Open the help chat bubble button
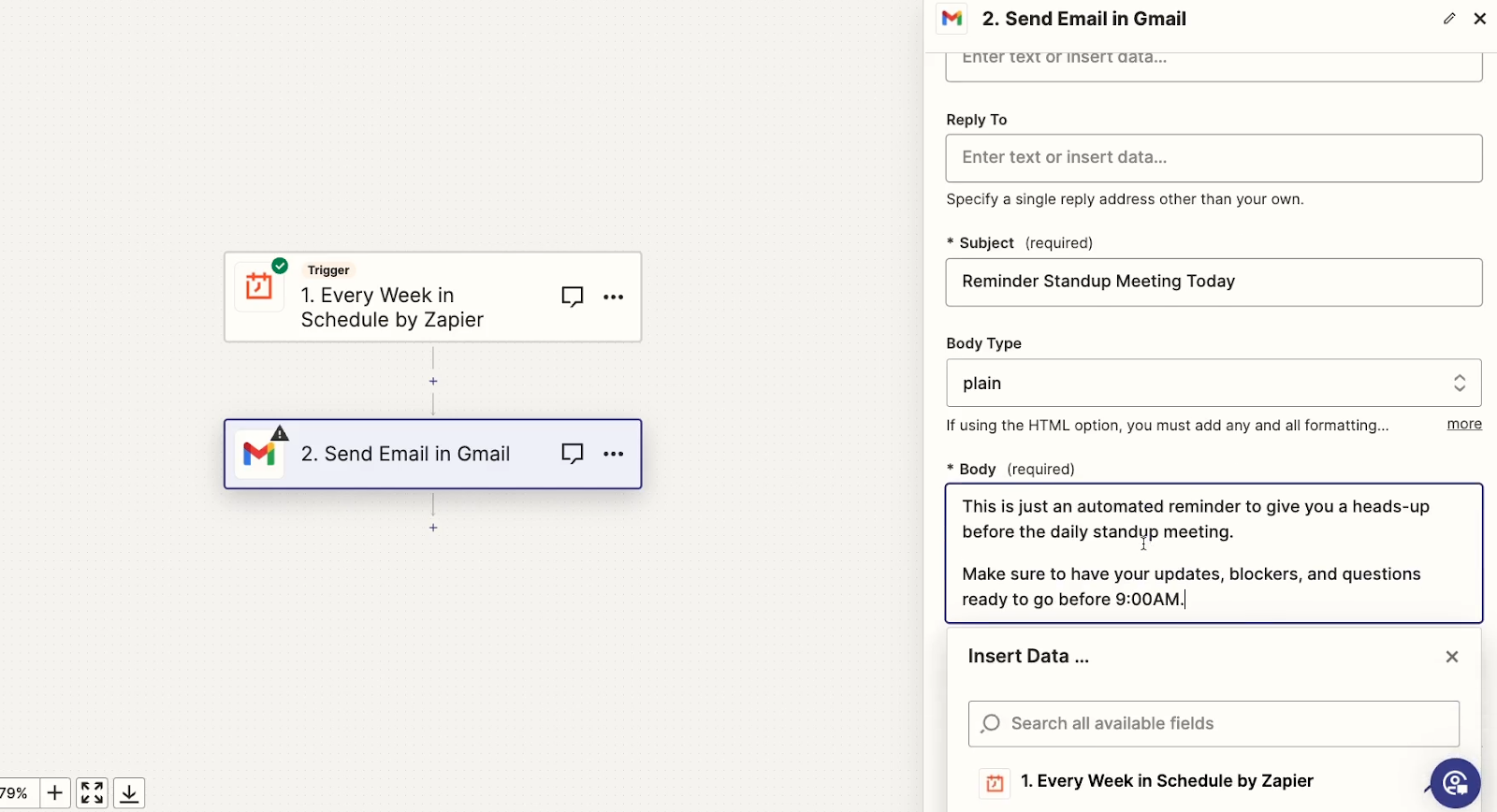This screenshot has width=1497, height=812. coord(1455,783)
